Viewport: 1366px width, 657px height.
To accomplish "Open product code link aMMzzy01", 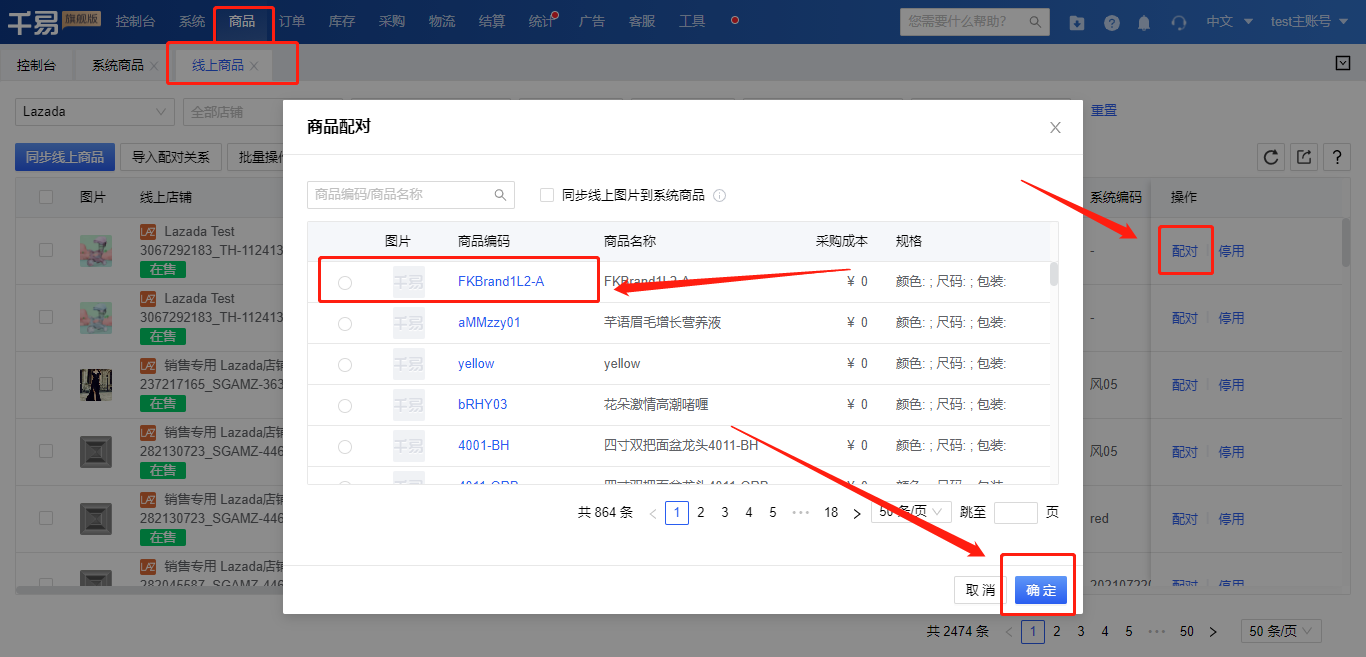I will pos(489,323).
